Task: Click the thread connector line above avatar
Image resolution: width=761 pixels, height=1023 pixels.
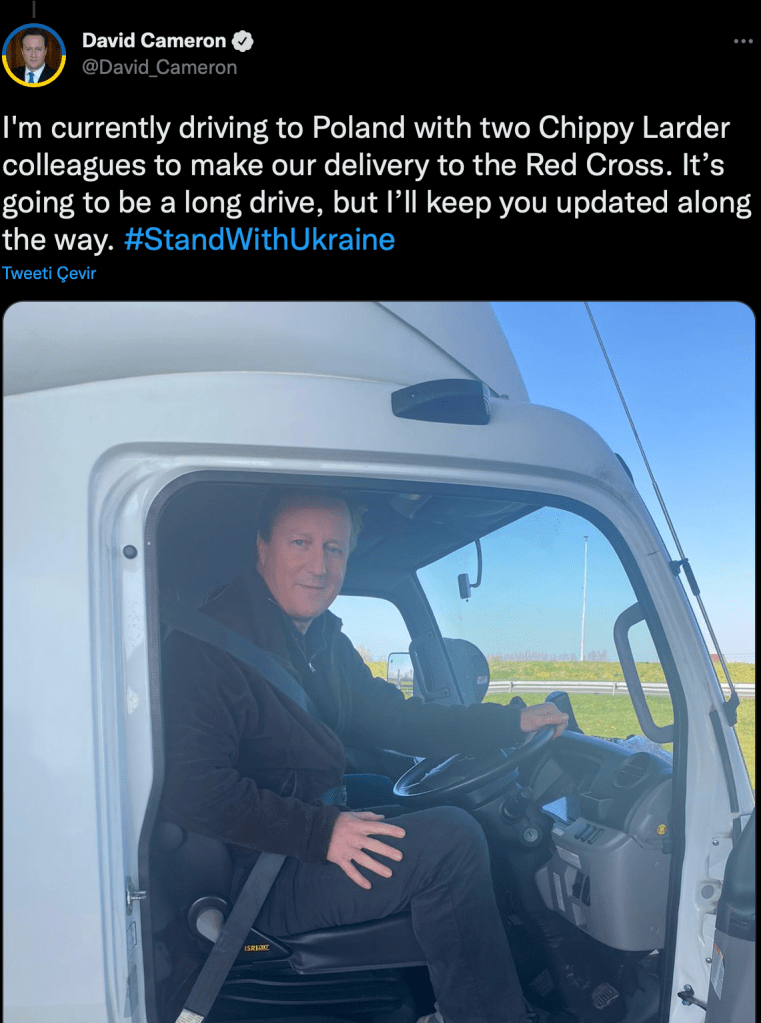Action: click(x=34, y=8)
